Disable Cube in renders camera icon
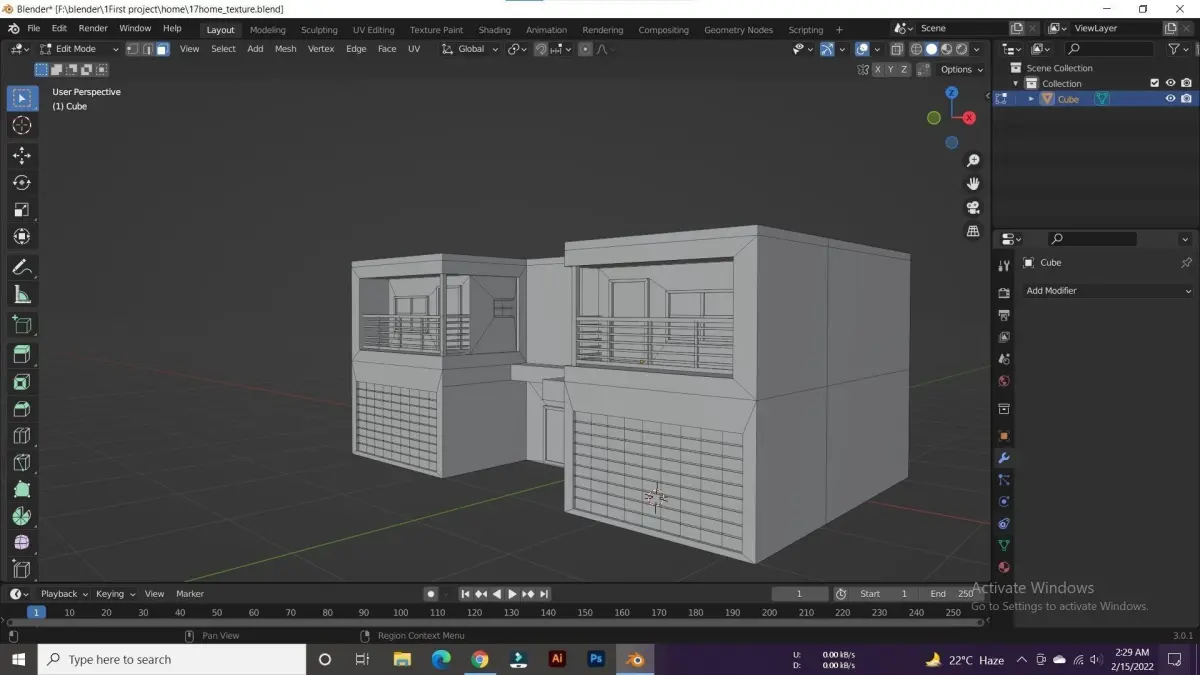 click(1186, 99)
